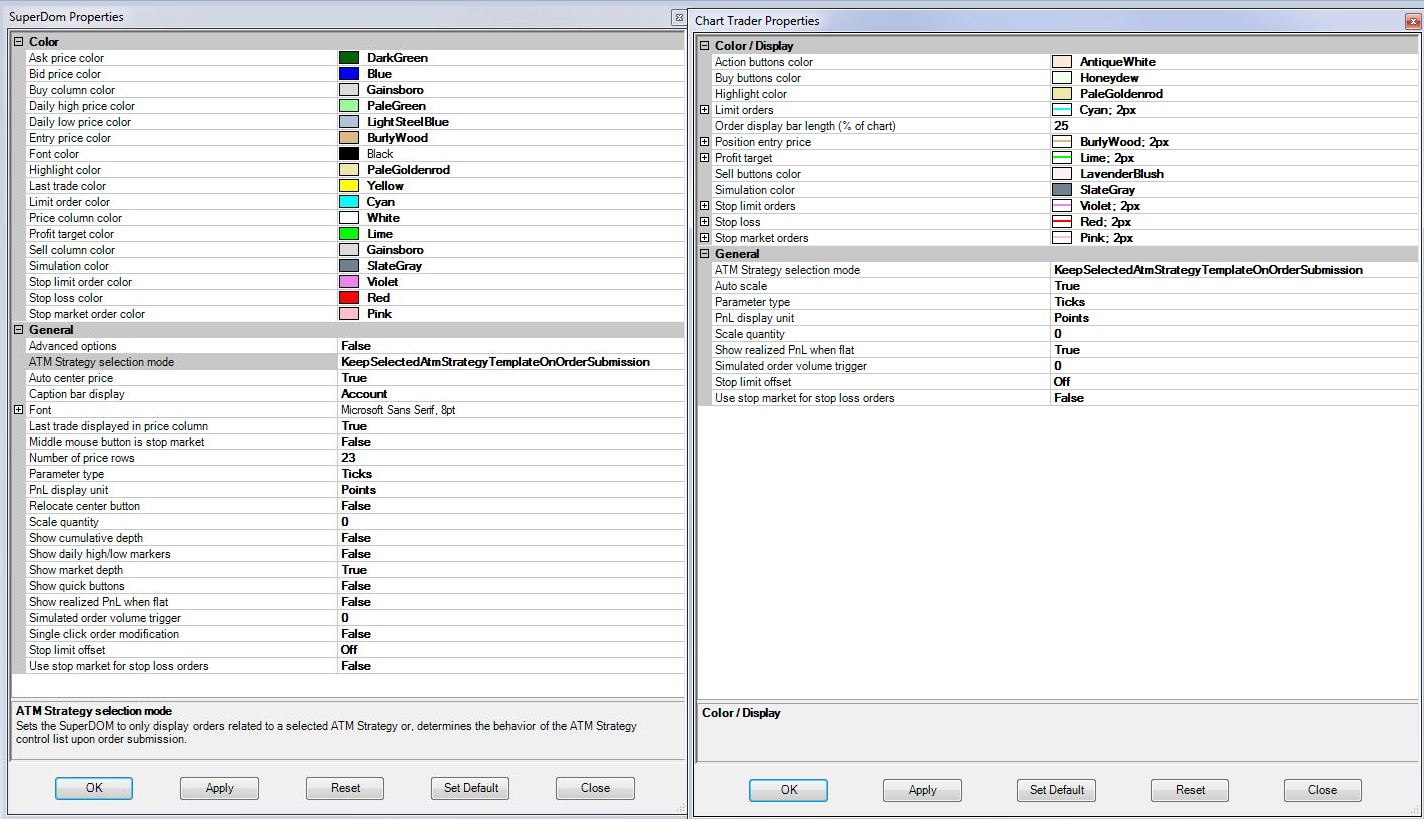Screen dimensions: 1424x819
Task: Pick the Violet Stop limit order color swatch in SuperDom
Action: (x=349, y=282)
